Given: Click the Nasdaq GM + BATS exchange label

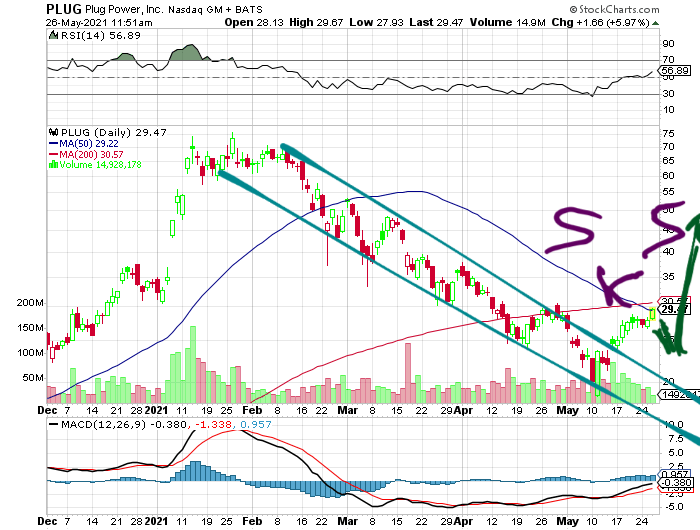Looking at the screenshot, I should (x=215, y=9).
